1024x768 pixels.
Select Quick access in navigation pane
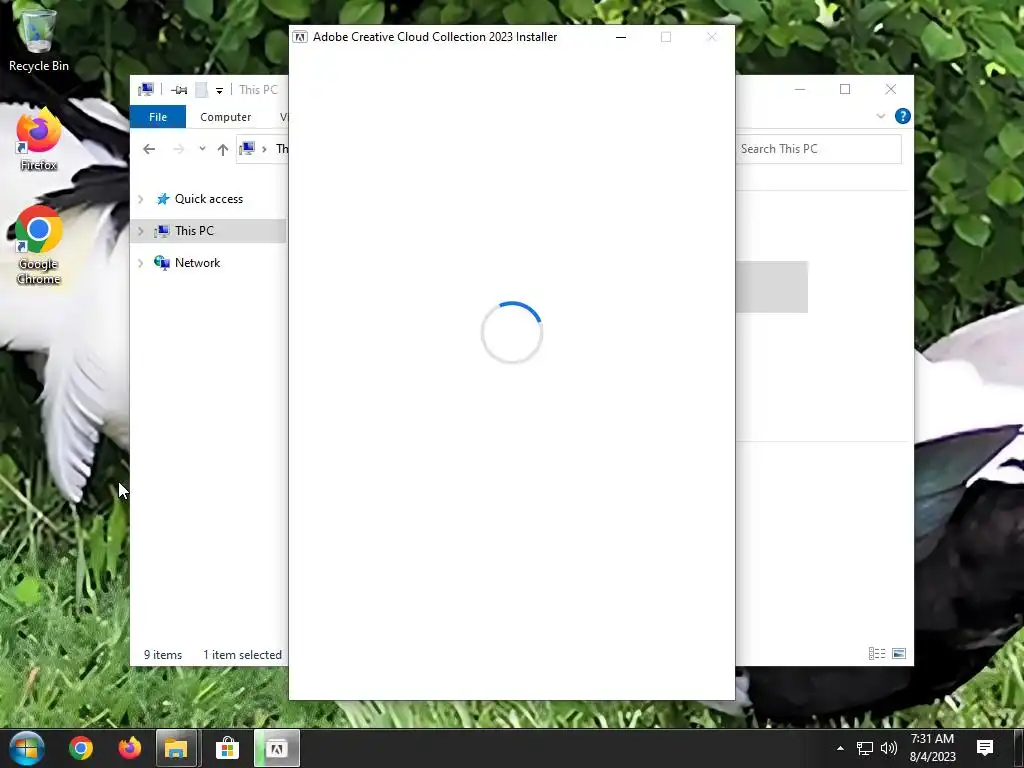coord(208,199)
